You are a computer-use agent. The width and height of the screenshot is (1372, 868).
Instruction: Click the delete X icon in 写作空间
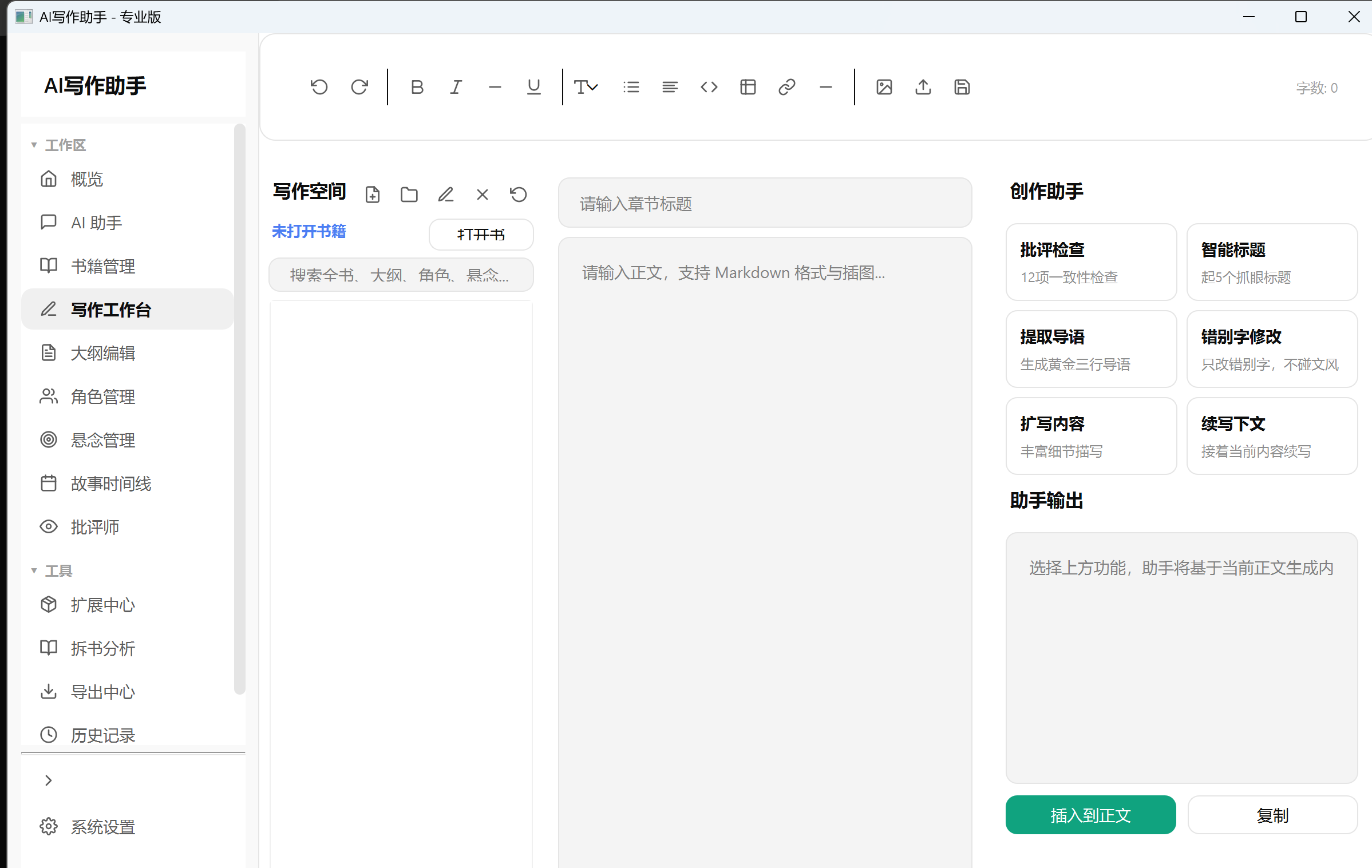pos(482,195)
